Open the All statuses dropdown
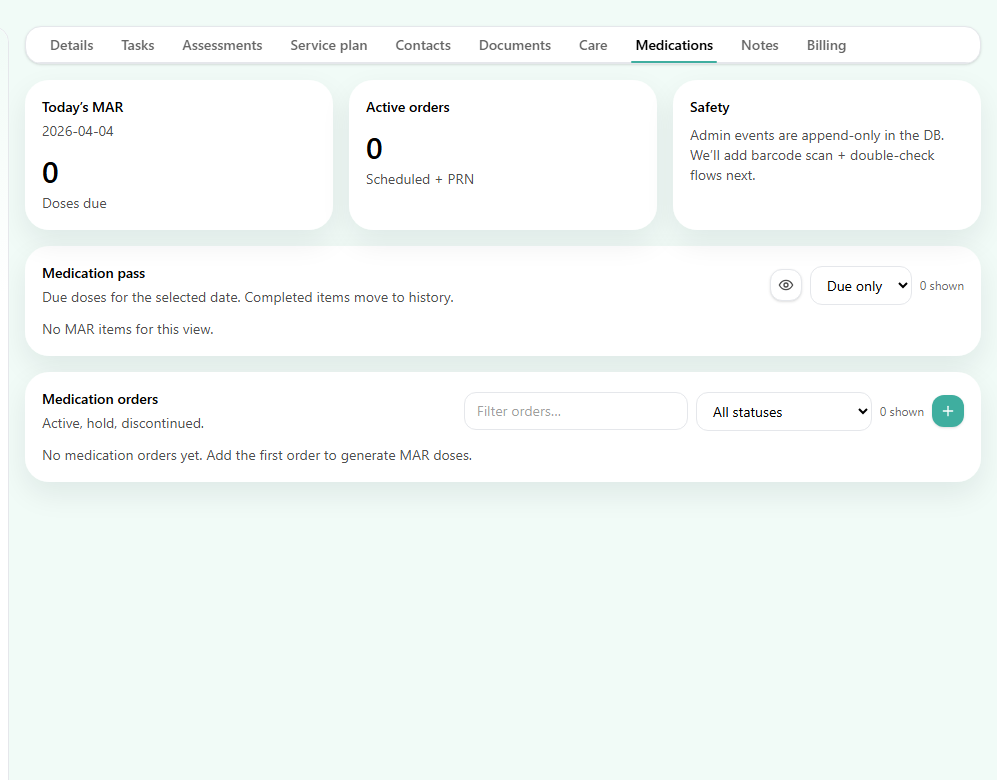 pos(783,411)
